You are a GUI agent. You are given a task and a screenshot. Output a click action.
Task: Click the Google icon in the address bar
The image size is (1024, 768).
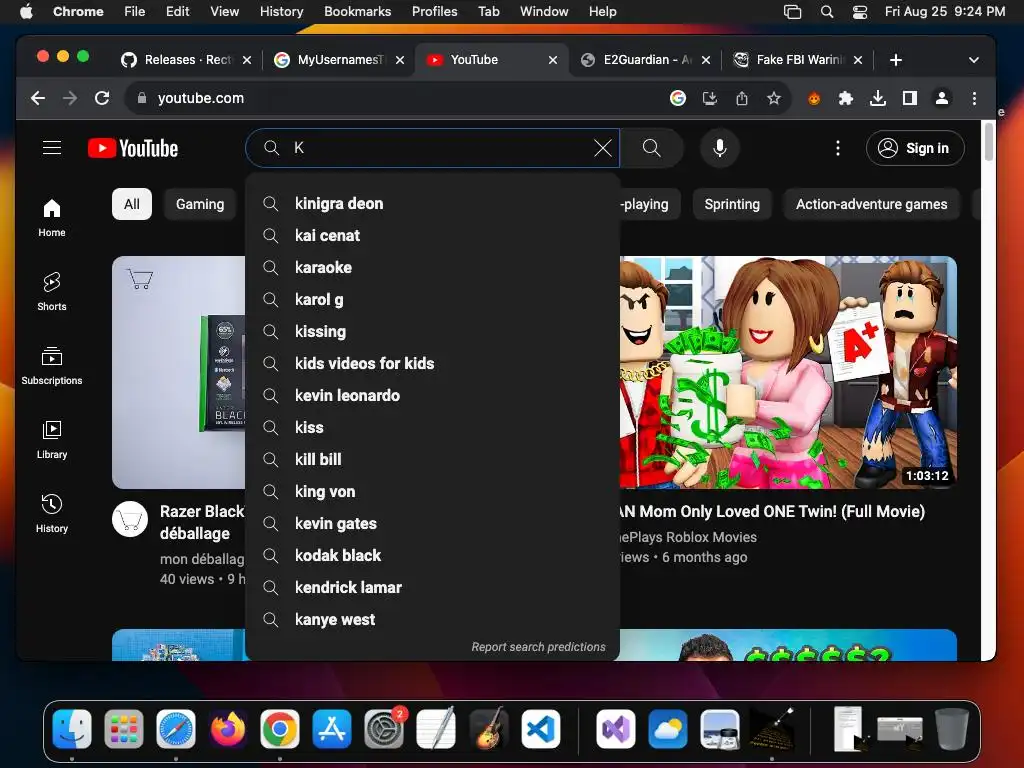pos(678,99)
